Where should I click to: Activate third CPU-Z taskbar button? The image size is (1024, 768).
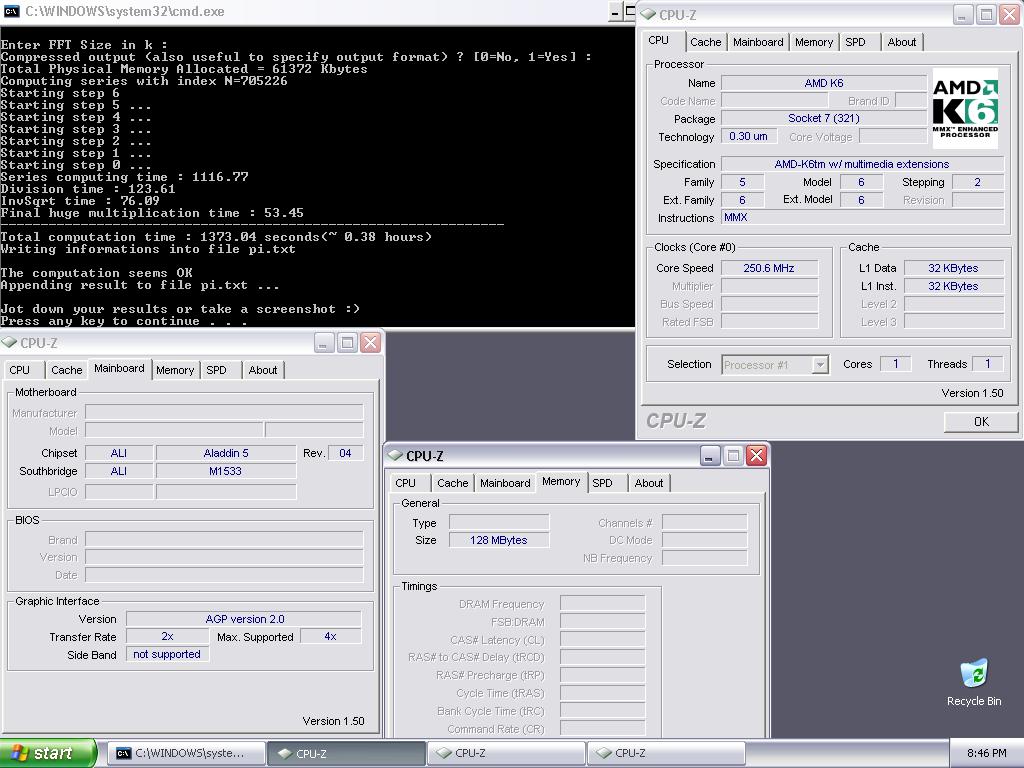[x=666, y=753]
